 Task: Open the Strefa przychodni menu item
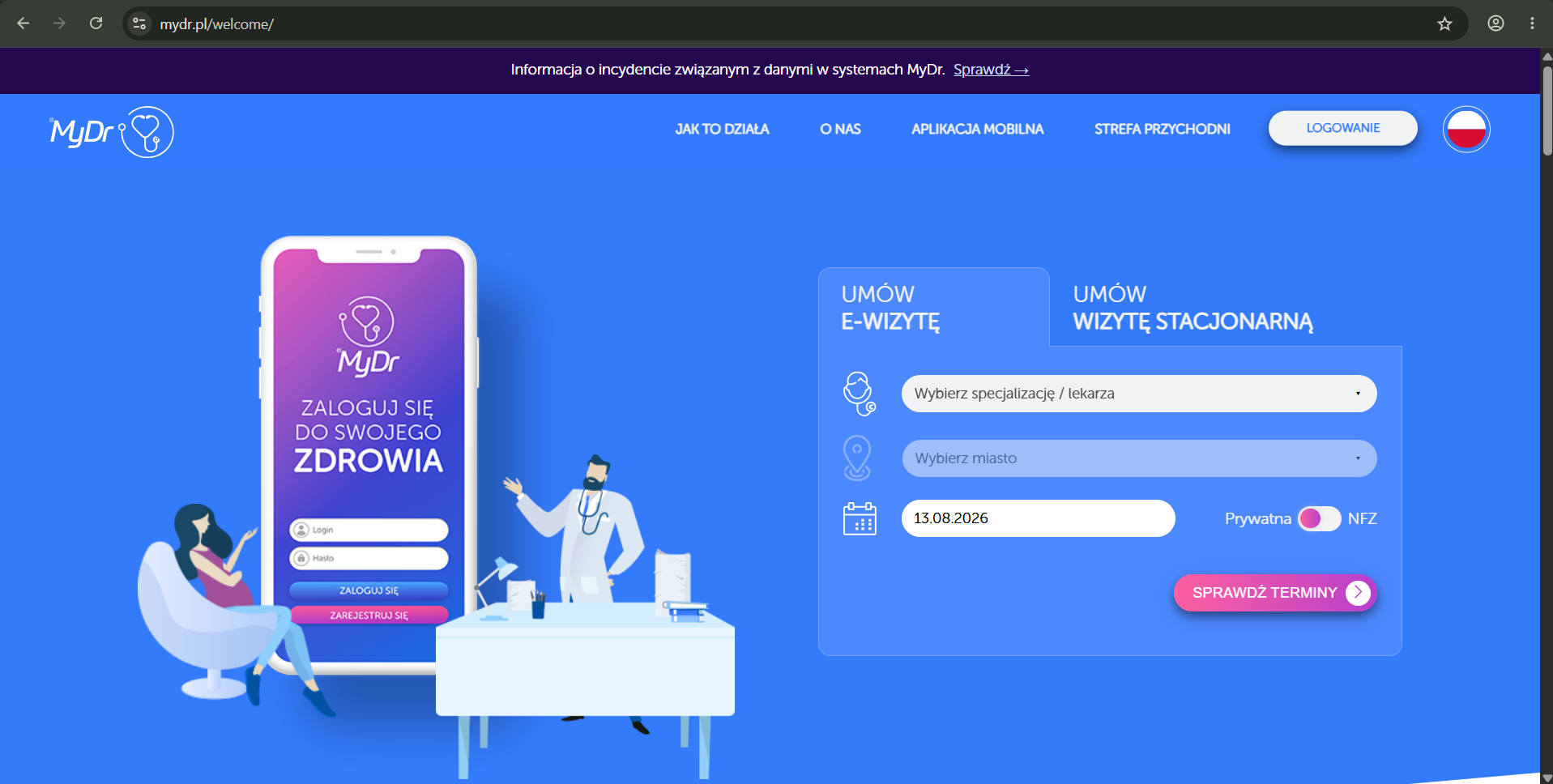click(1163, 129)
